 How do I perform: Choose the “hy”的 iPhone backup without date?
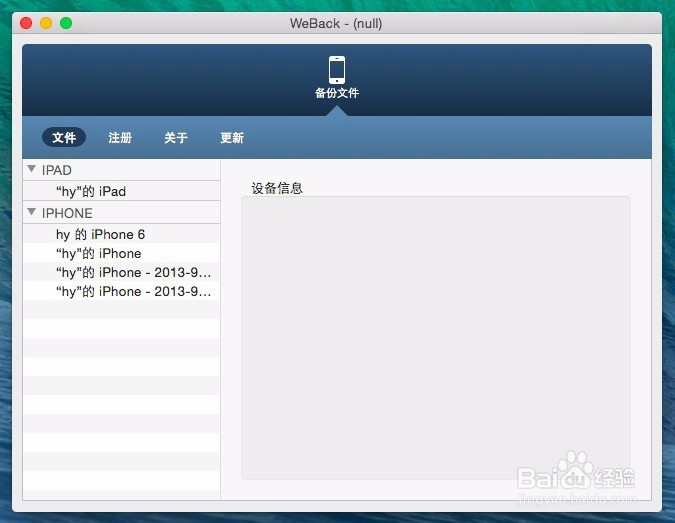(x=121, y=253)
